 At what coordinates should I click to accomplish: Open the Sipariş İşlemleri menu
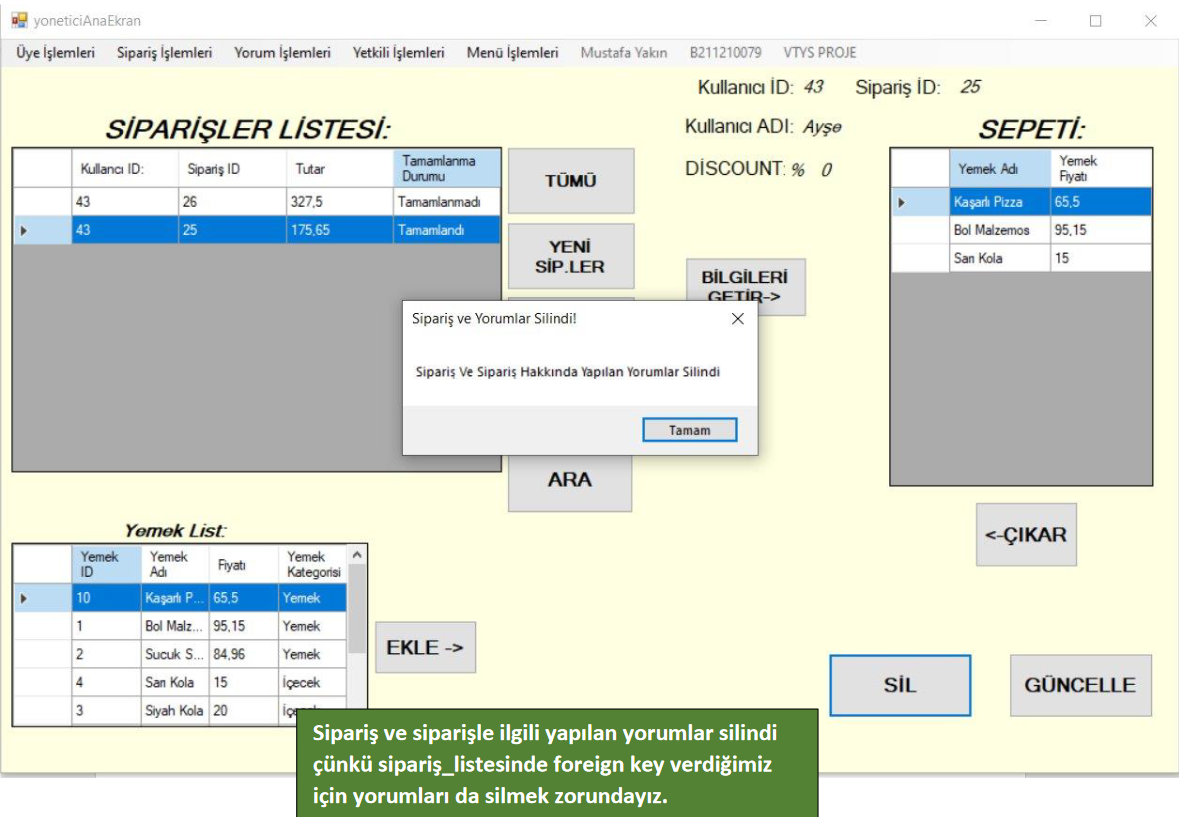pos(164,53)
